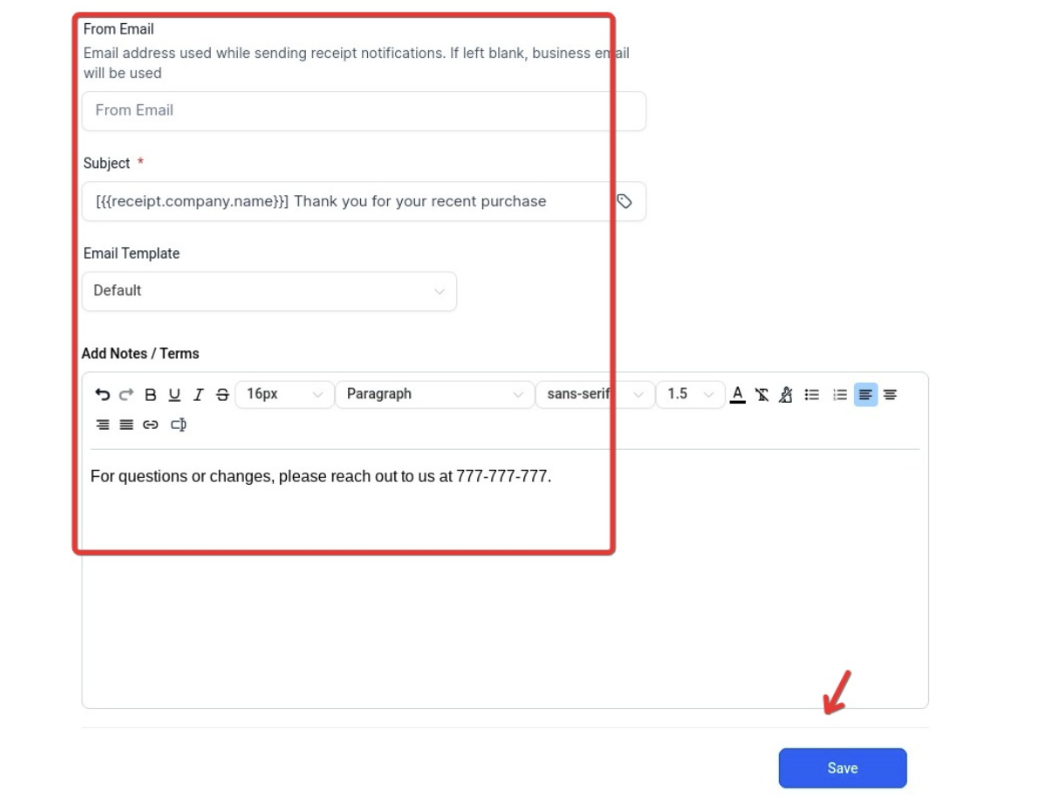Screen dimensions: 1052x797
Task: Toggle italic formatting
Action: click(x=199, y=394)
